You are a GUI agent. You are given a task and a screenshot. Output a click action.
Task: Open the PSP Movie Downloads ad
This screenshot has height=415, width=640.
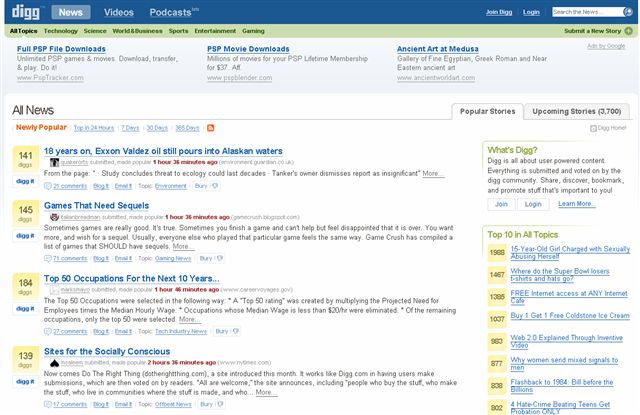pyautogui.click(x=248, y=49)
